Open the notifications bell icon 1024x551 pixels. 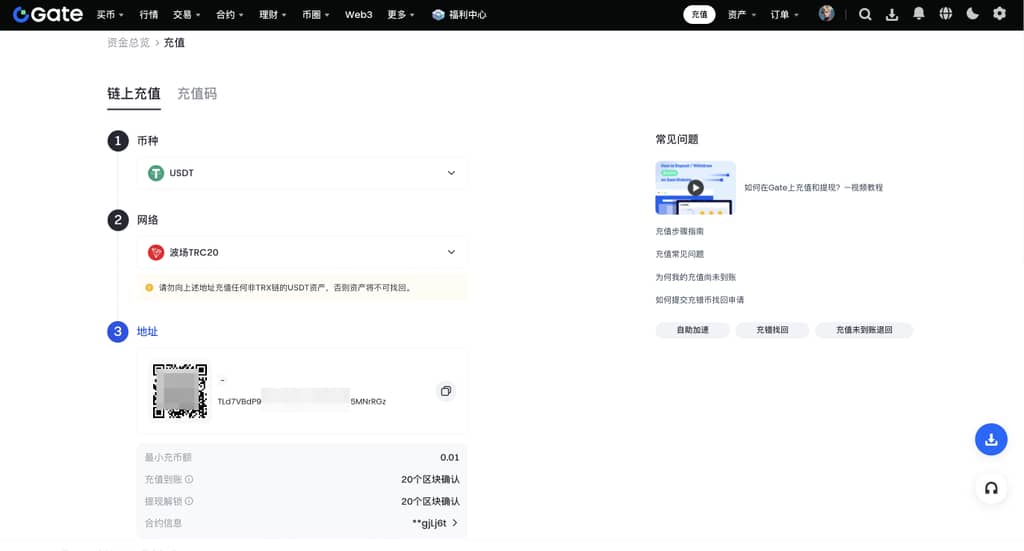click(x=919, y=14)
